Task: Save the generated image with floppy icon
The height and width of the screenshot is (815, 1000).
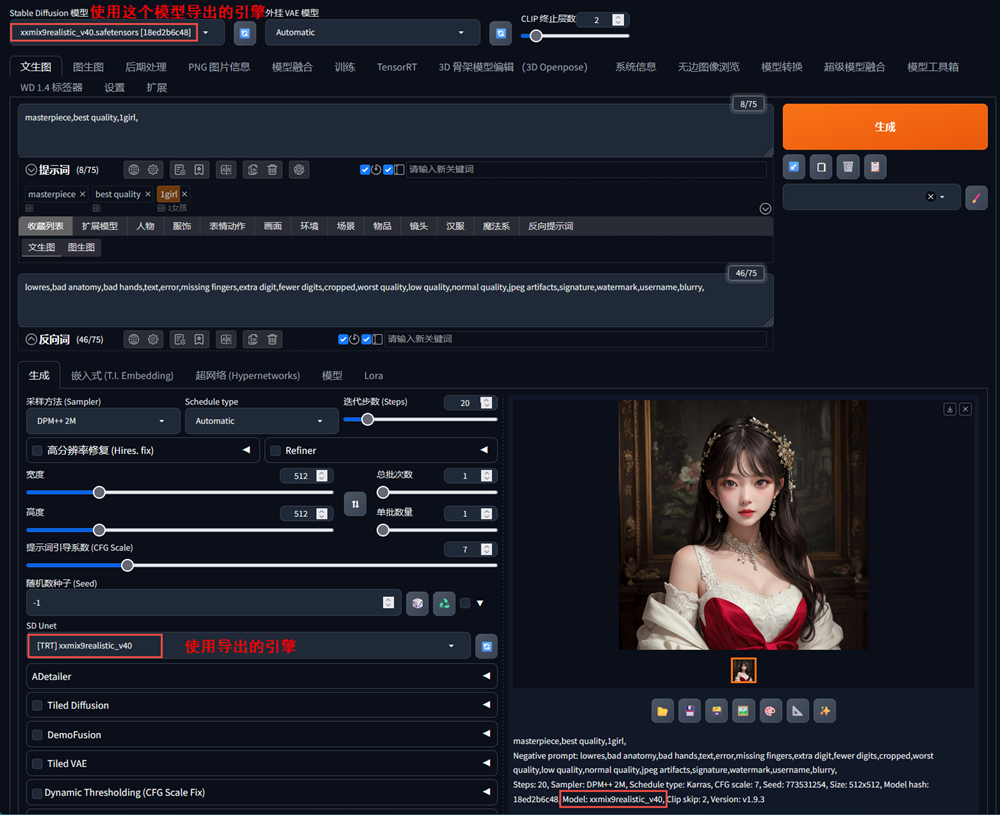Action: click(689, 711)
